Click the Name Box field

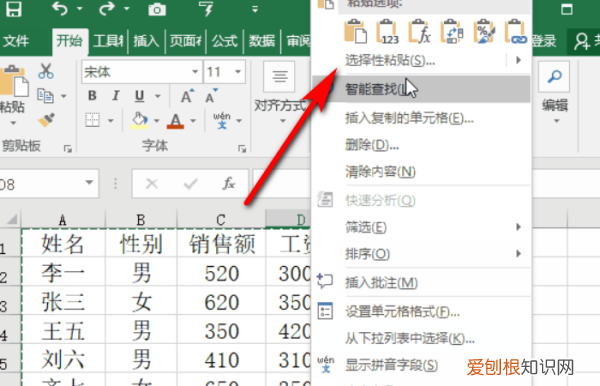pos(49,184)
